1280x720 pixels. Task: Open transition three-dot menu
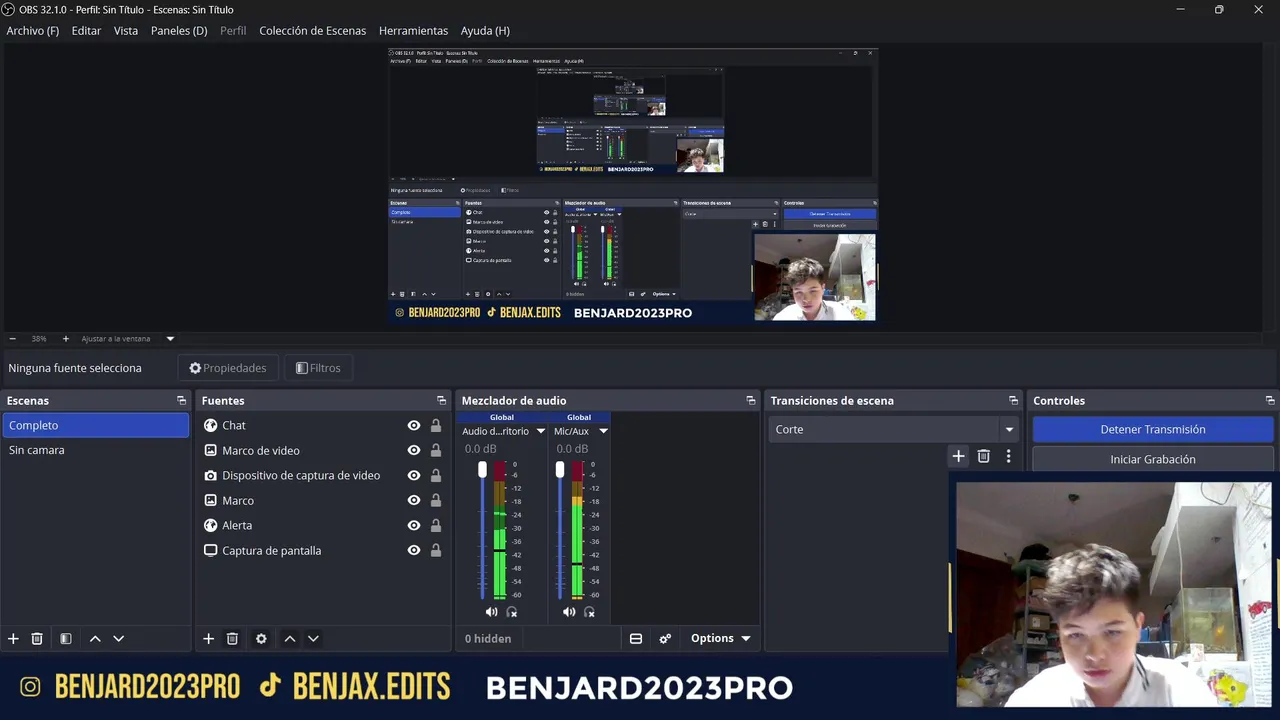click(1008, 456)
